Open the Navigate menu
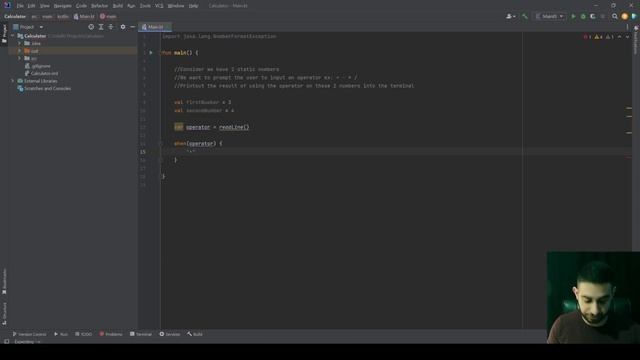Image resolution: width=640 pixels, height=360 pixels. [62, 6]
